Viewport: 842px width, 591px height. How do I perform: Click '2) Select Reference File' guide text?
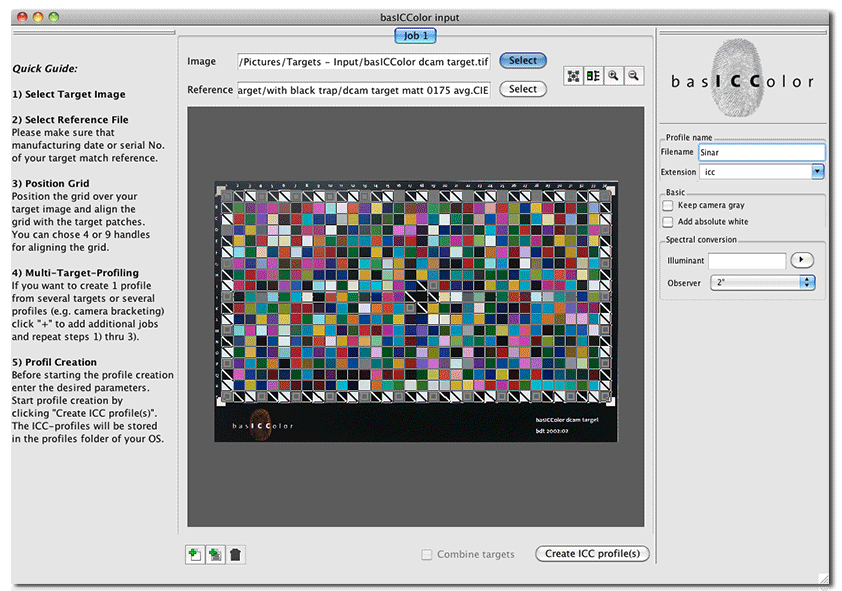70,120
